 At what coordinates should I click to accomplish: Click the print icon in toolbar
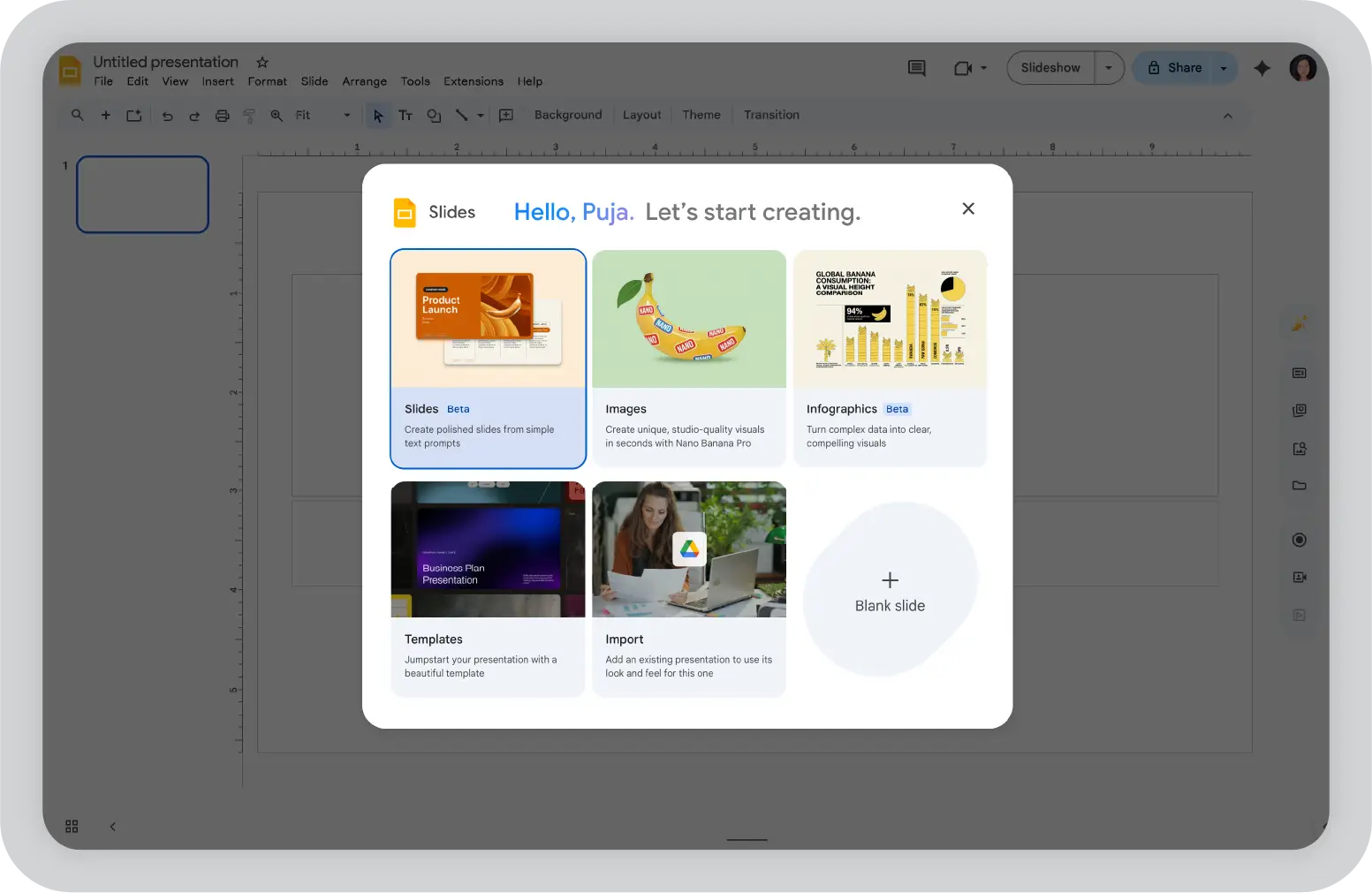(x=222, y=116)
